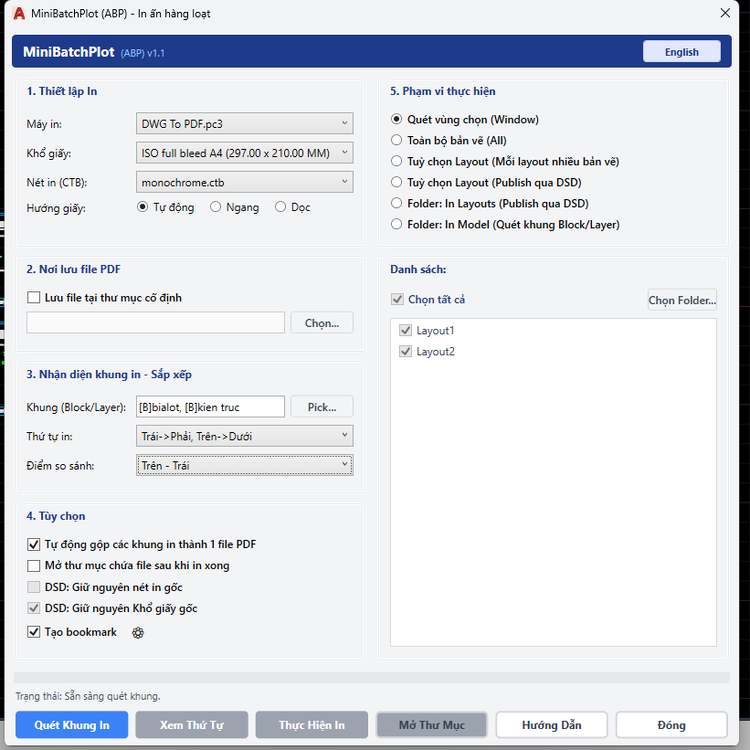Click the '5. Phạm vi thực hiện' heading
750x750 pixels.
click(x=442, y=91)
